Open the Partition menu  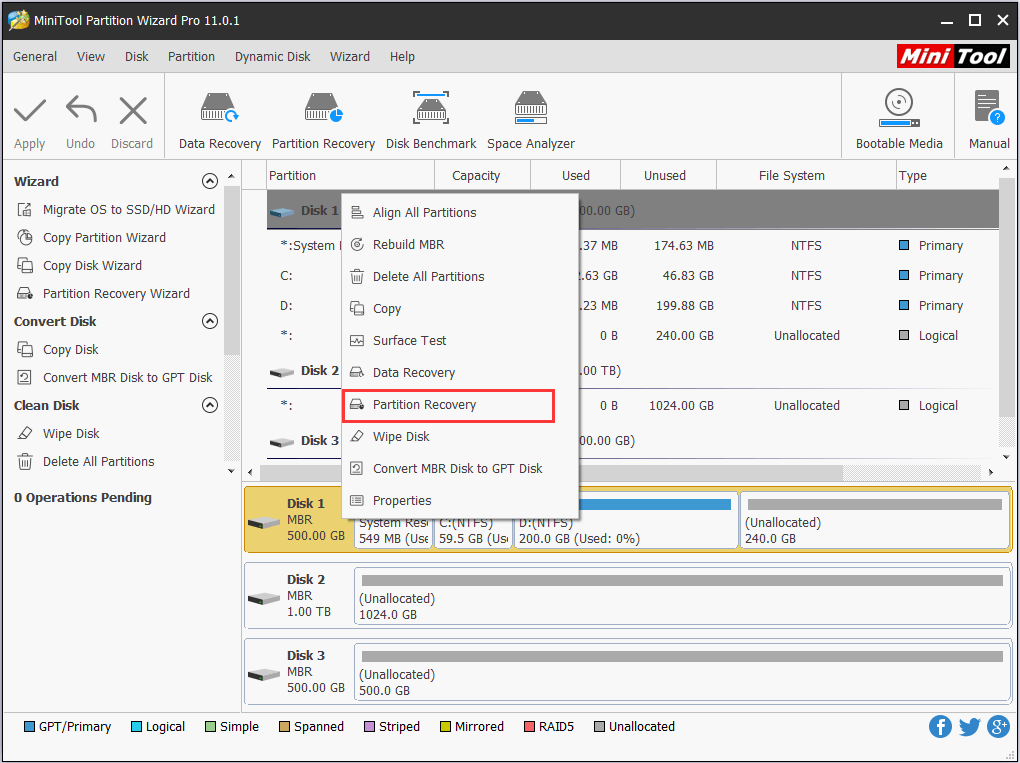(x=191, y=57)
